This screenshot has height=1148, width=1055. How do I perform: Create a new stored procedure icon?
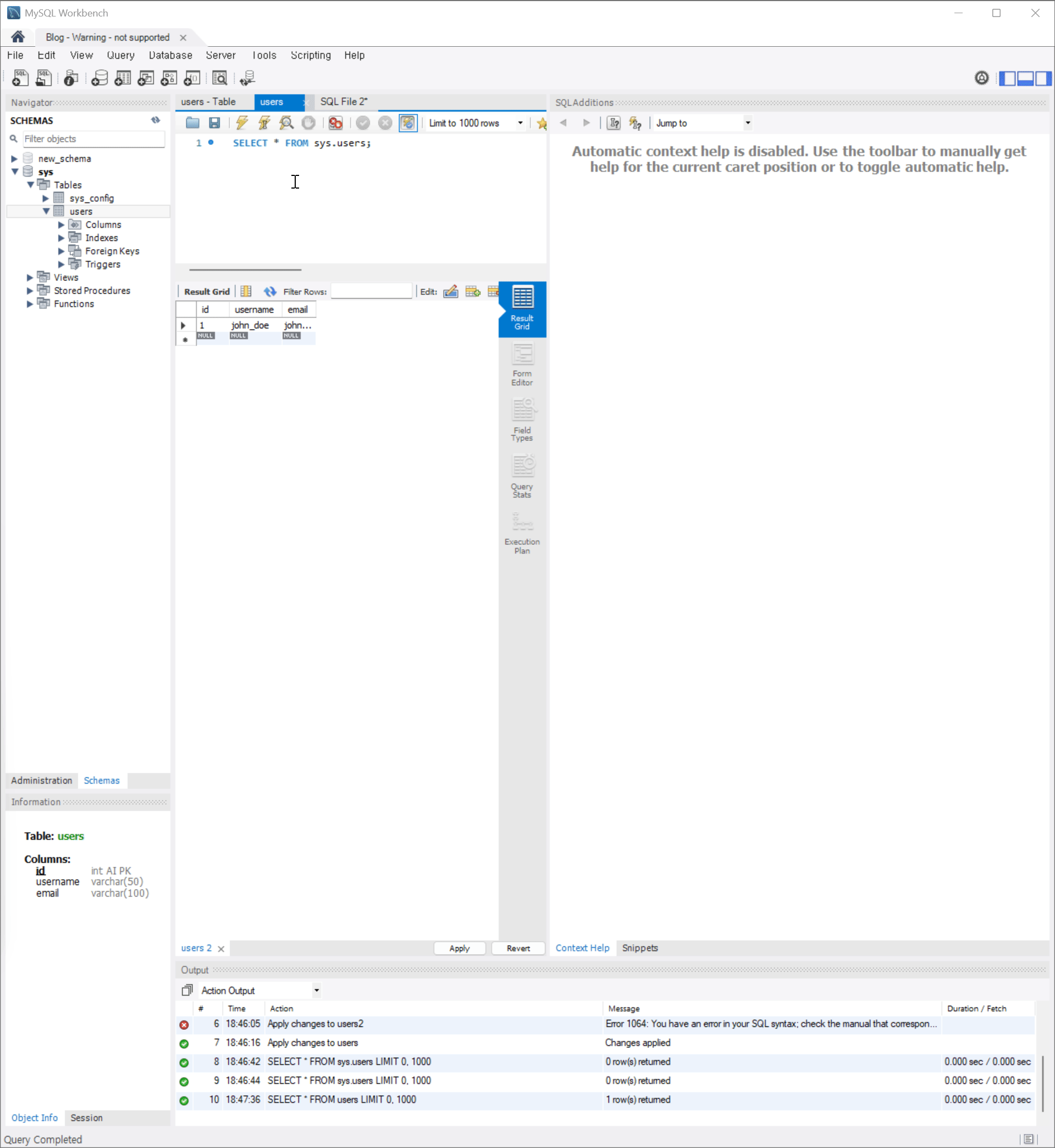point(169,78)
